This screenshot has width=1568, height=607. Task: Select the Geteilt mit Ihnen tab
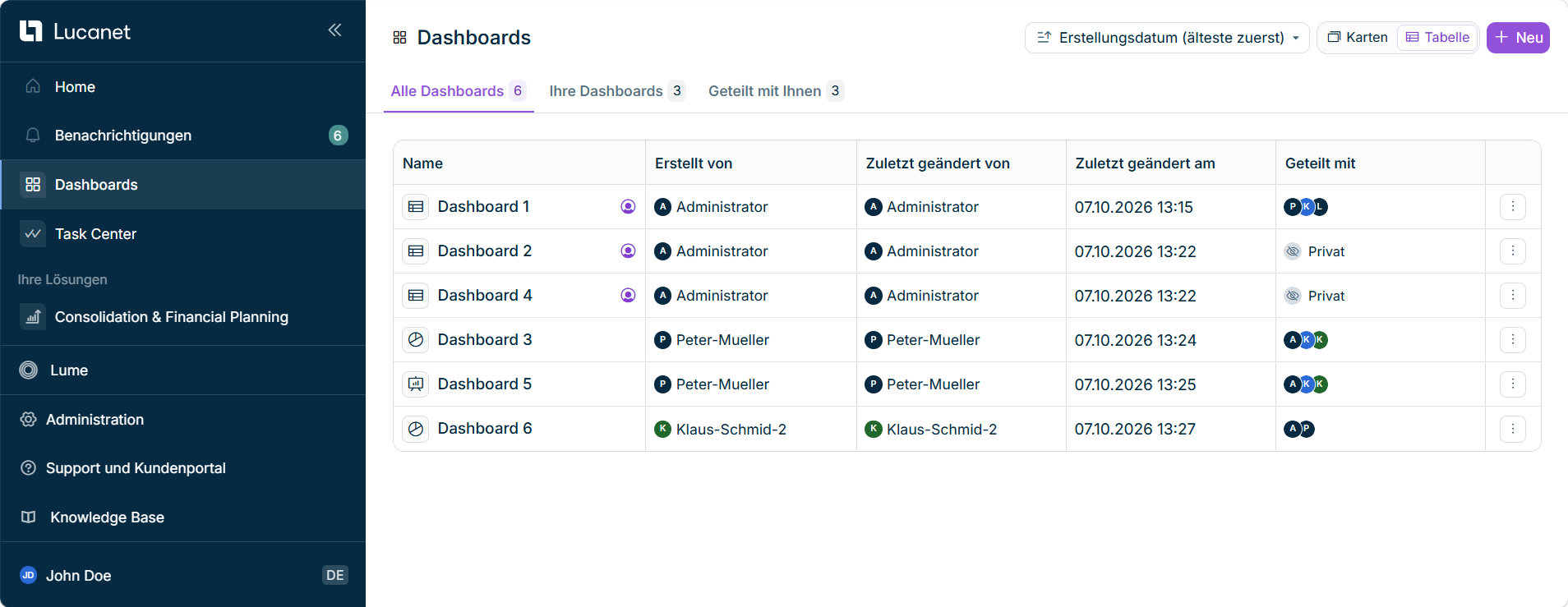(x=776, y=91)
